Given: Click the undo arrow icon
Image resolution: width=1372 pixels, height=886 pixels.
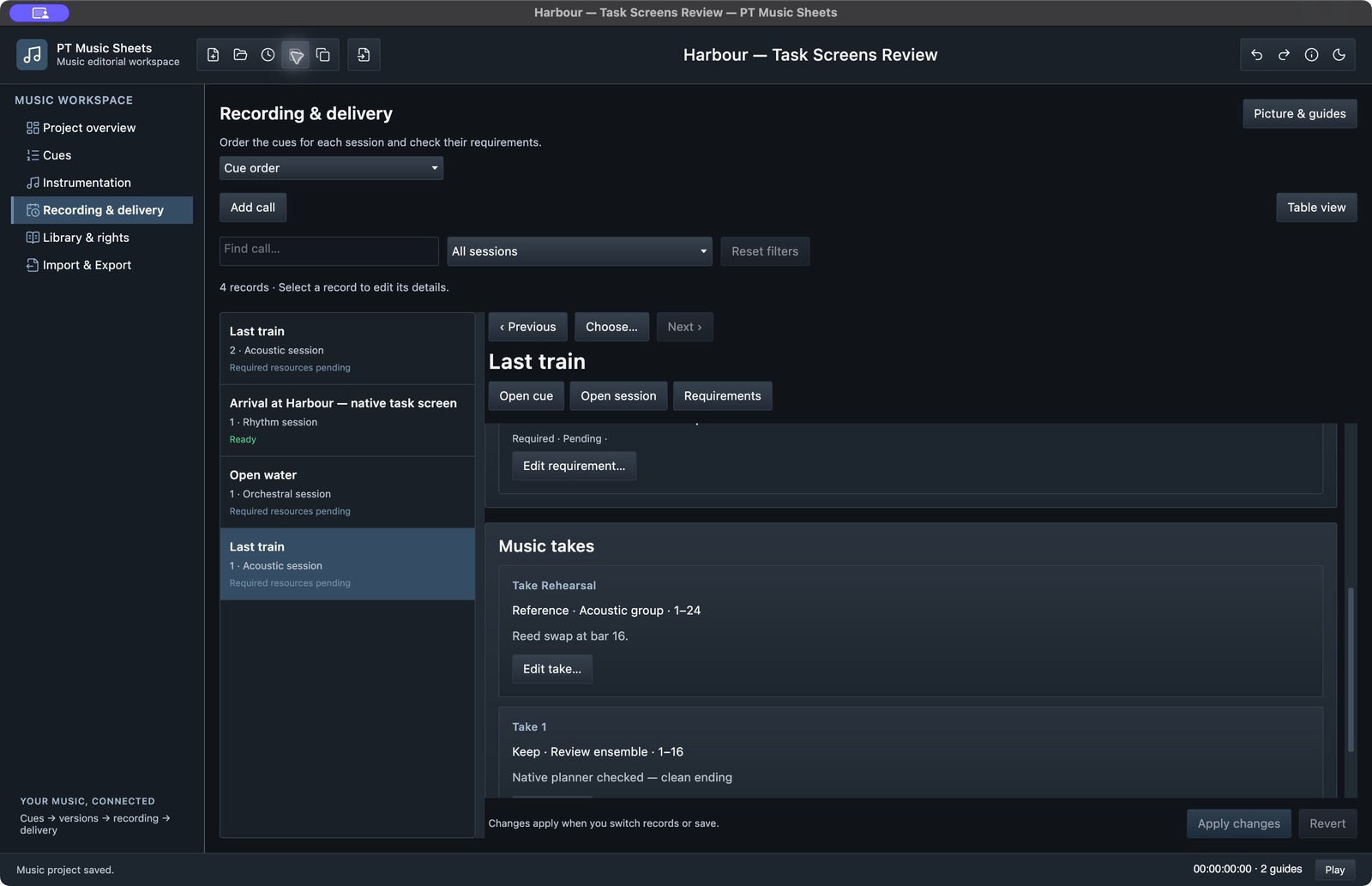Looking at the screenshot, I should click(x=1256, y=55).
